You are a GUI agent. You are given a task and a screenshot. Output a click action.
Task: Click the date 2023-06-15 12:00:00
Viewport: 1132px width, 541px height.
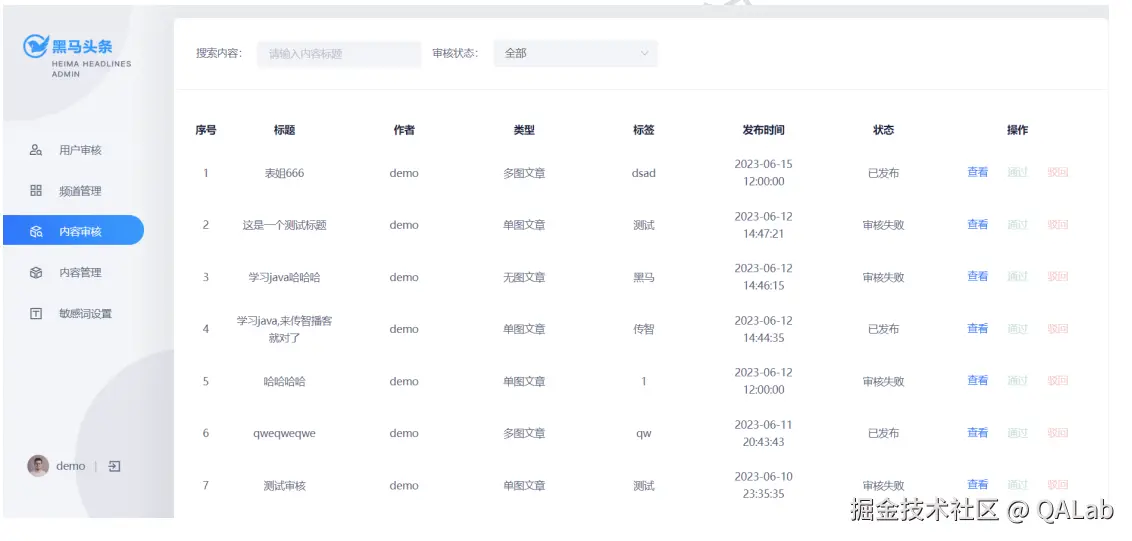pos(763,173)
